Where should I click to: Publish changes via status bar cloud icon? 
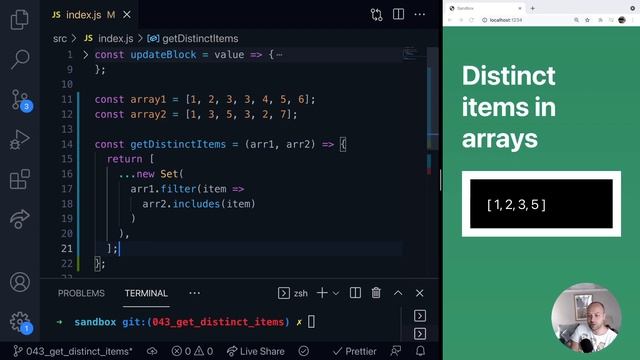click(x=152, y=351)
